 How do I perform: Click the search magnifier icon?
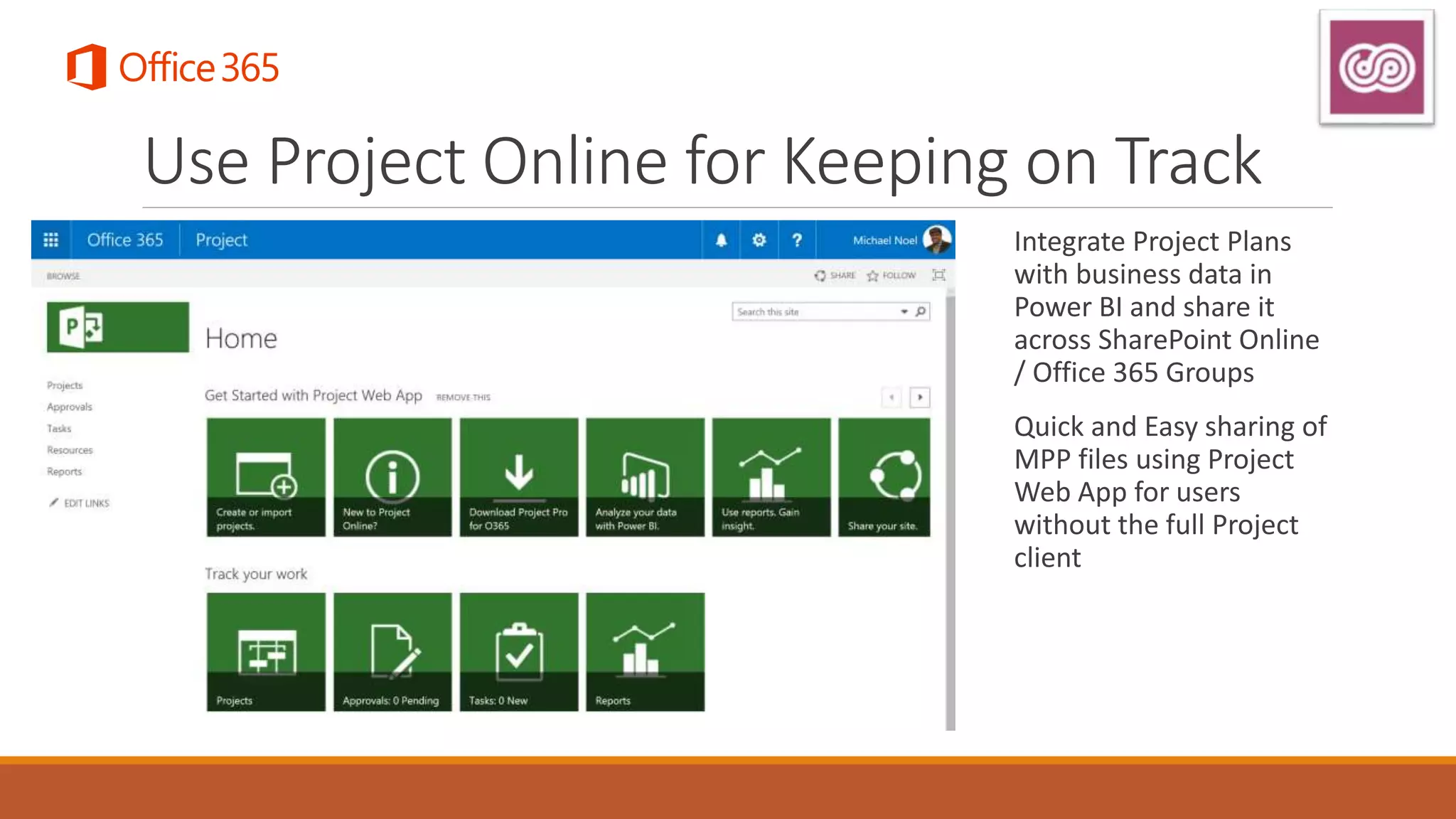tap(921, 311)
